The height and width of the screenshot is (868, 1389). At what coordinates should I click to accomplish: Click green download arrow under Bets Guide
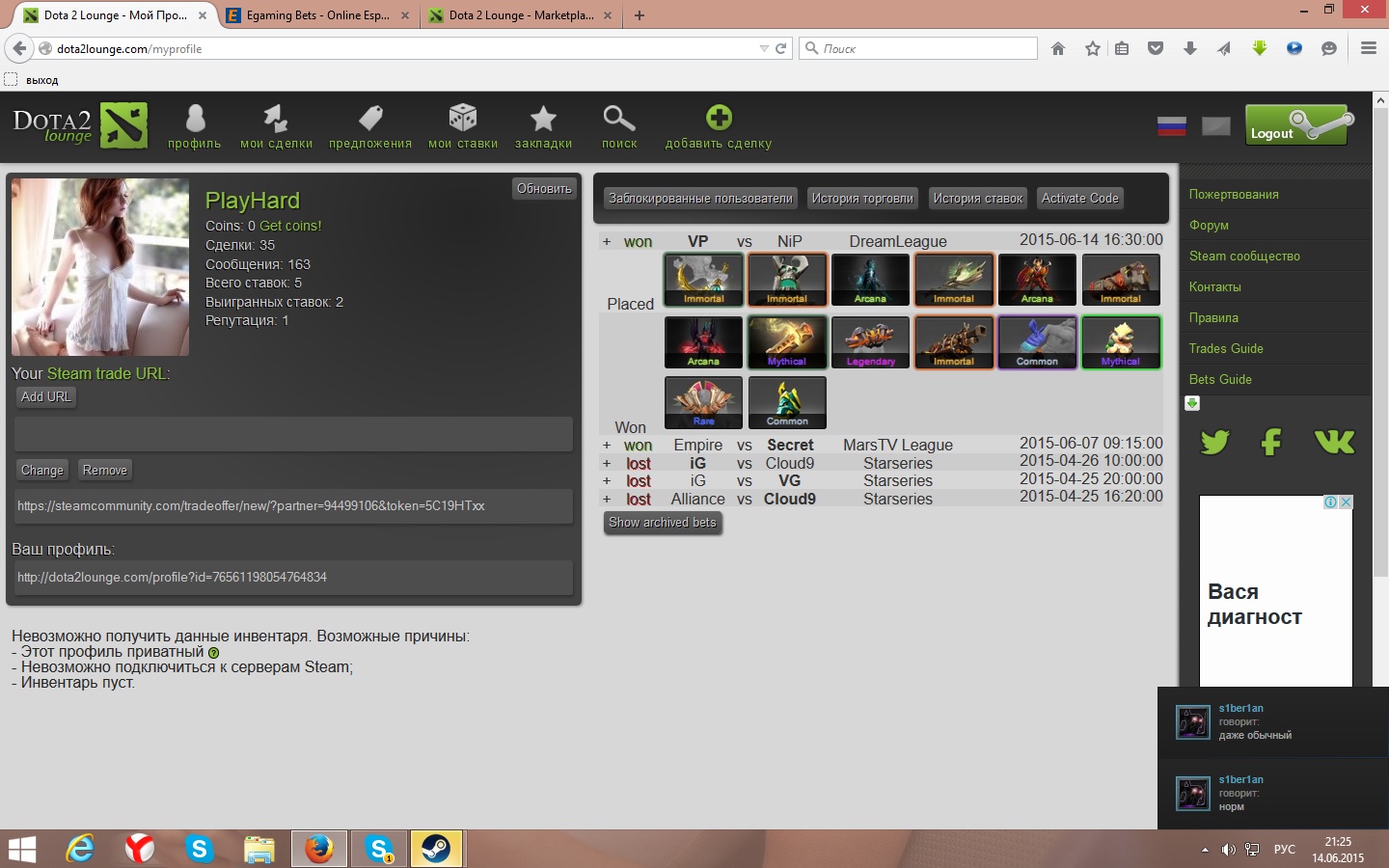tap(1192, 403)
